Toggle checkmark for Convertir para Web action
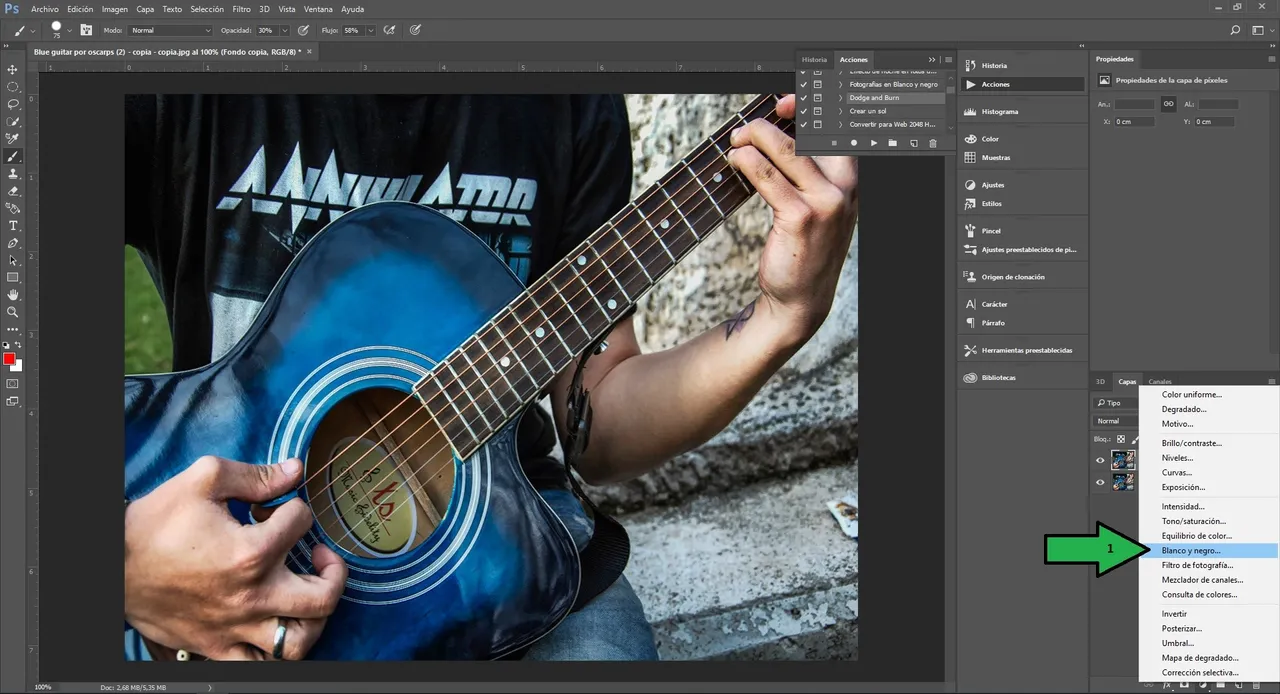The image size is (1280, 694). pos(804,124)
